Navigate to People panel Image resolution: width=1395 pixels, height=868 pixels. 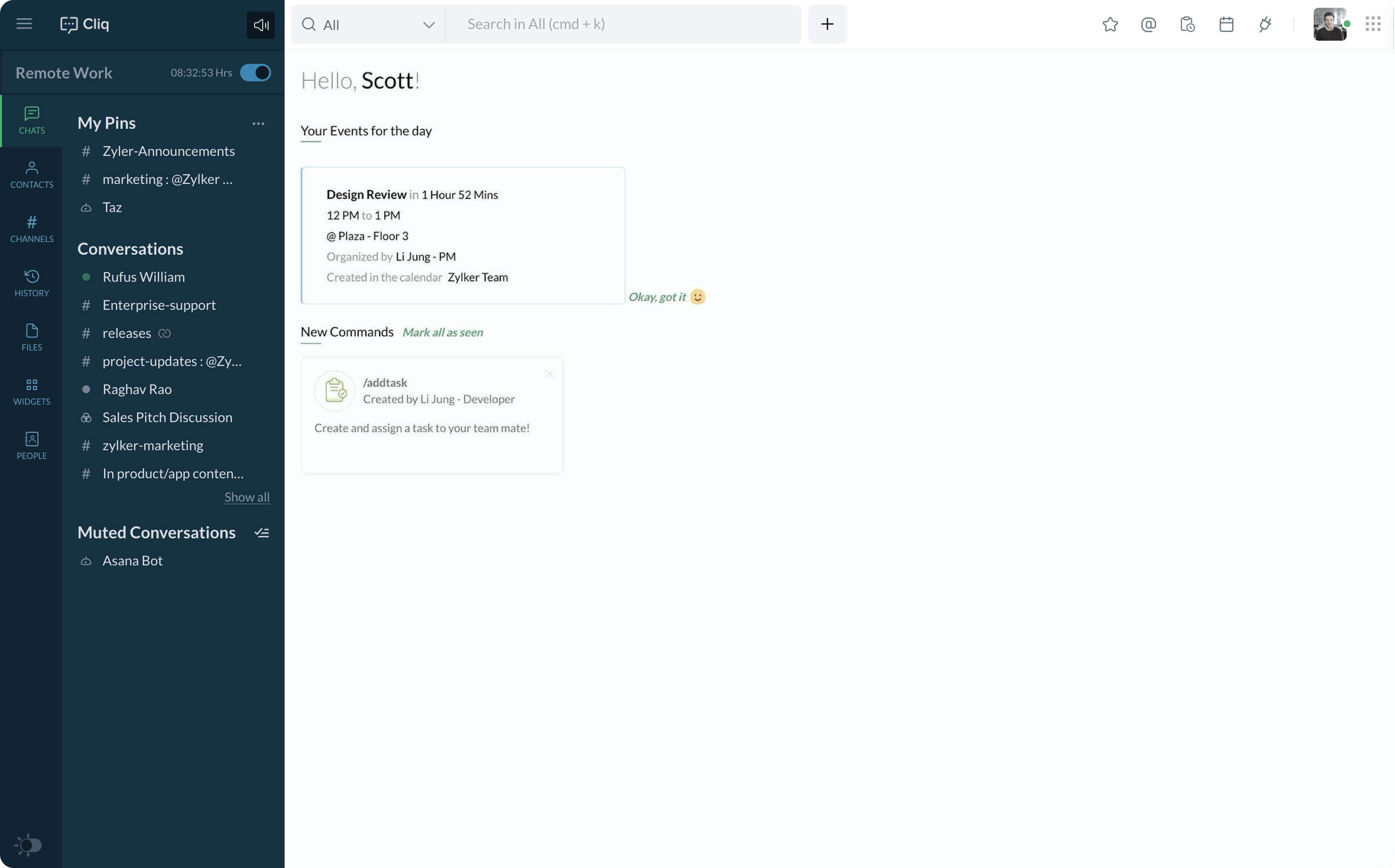point(31,445)
